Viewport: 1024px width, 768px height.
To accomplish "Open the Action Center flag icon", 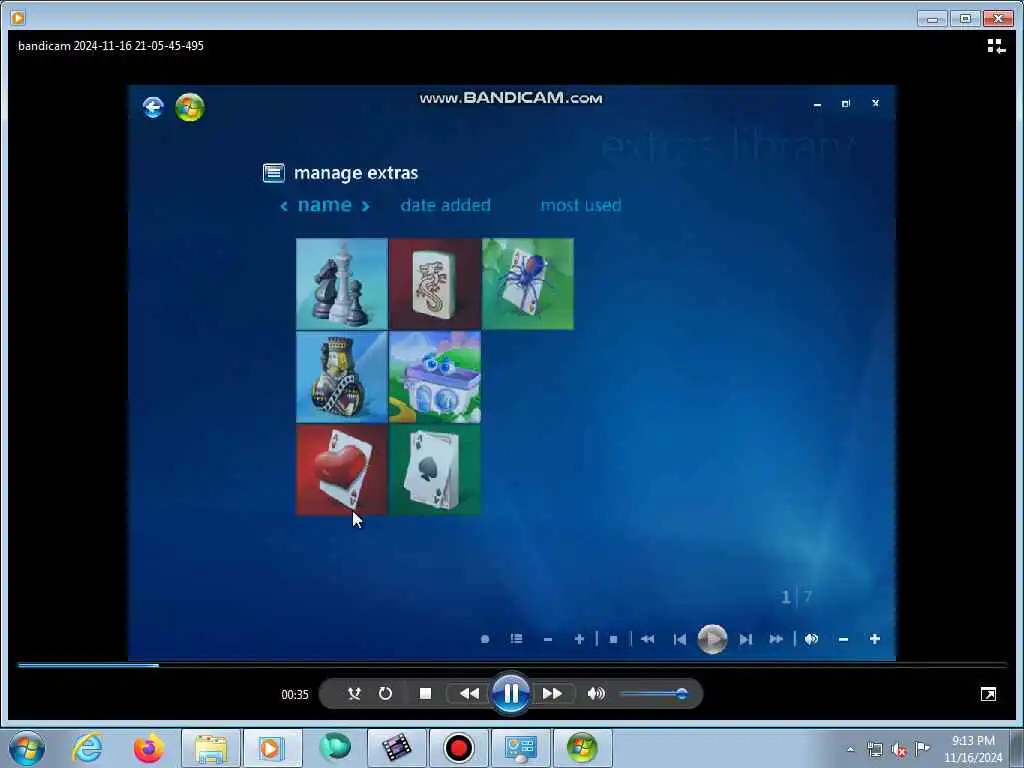I will tap(922, 749).
